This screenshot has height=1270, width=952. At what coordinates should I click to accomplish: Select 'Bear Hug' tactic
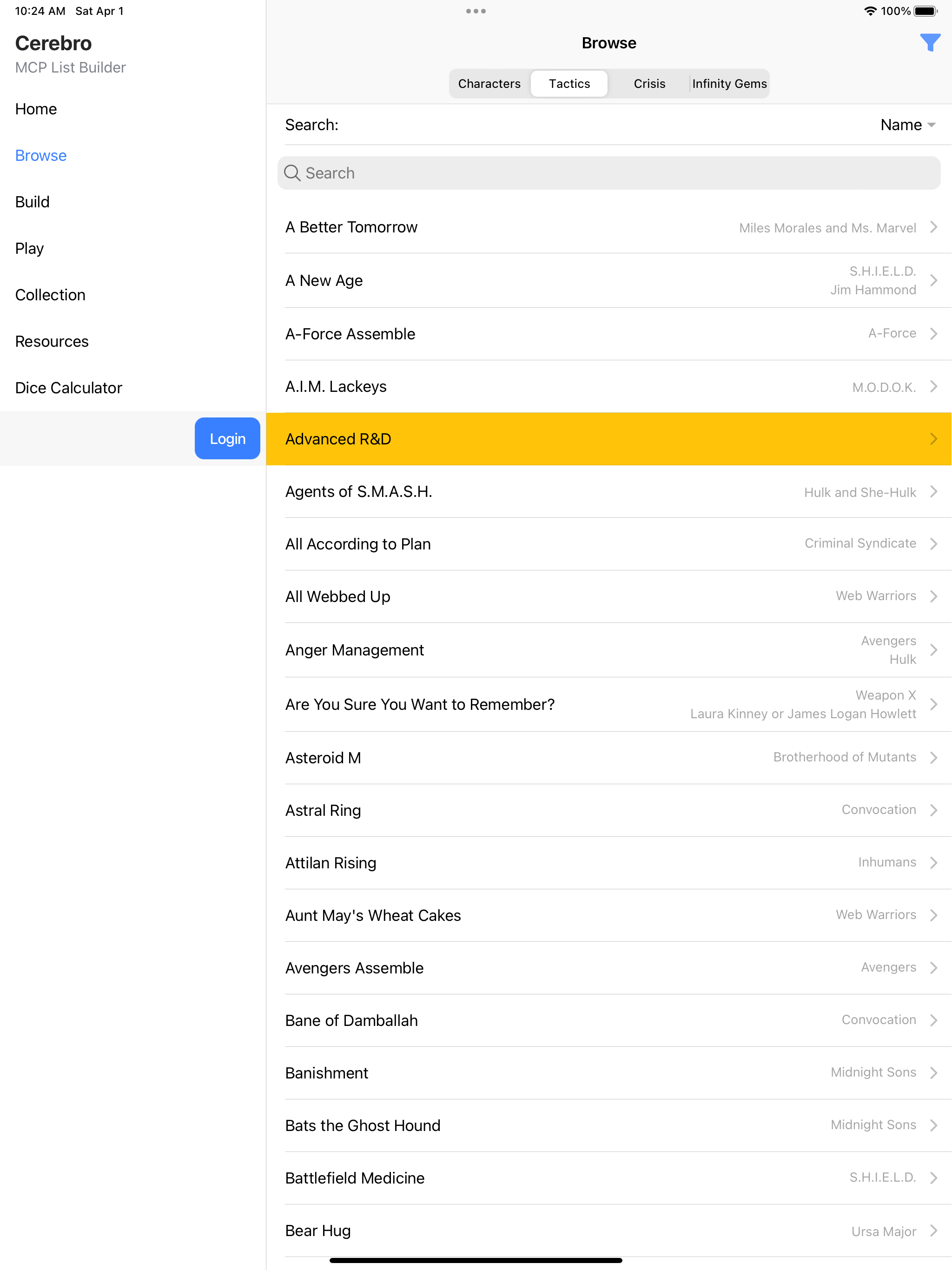coord(608,1230)
